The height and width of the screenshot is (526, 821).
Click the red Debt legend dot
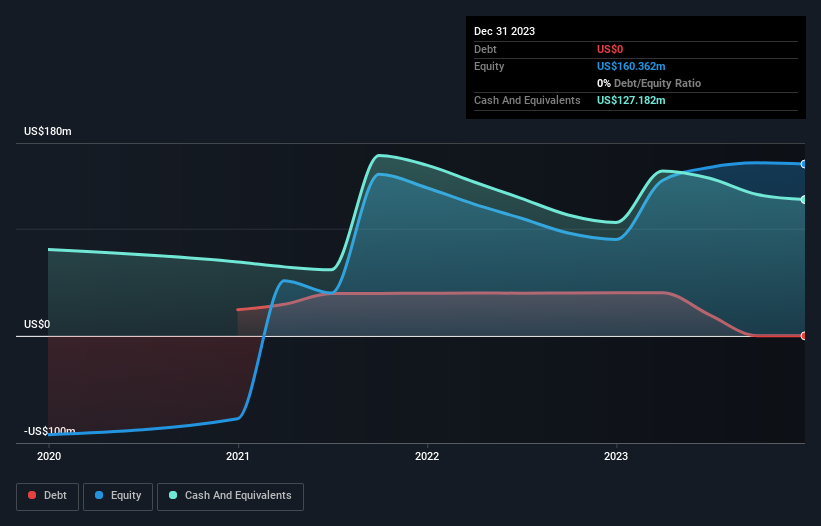click(32, 495)
